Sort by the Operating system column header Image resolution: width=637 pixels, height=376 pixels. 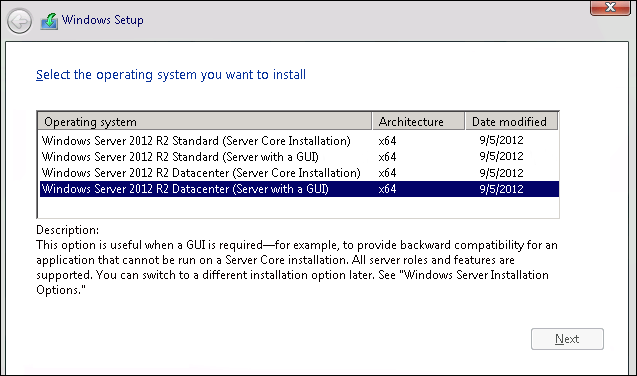coord(205,121)
